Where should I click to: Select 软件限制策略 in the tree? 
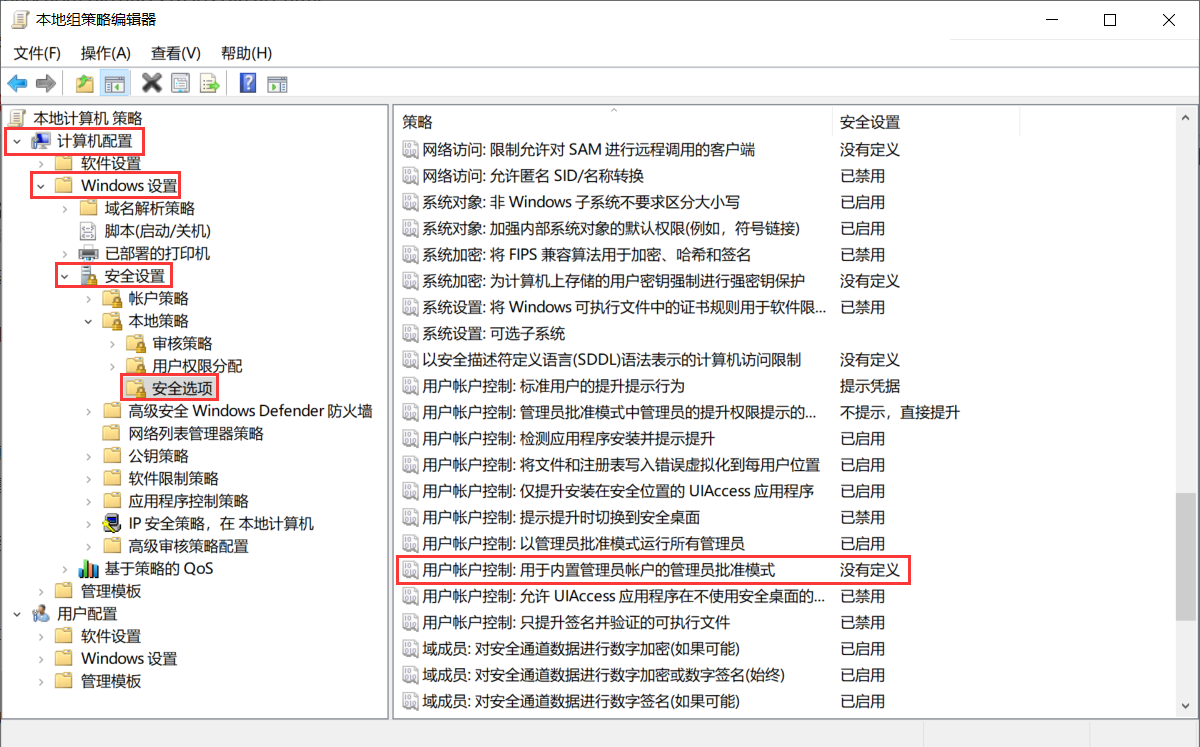tap(174, 478)
